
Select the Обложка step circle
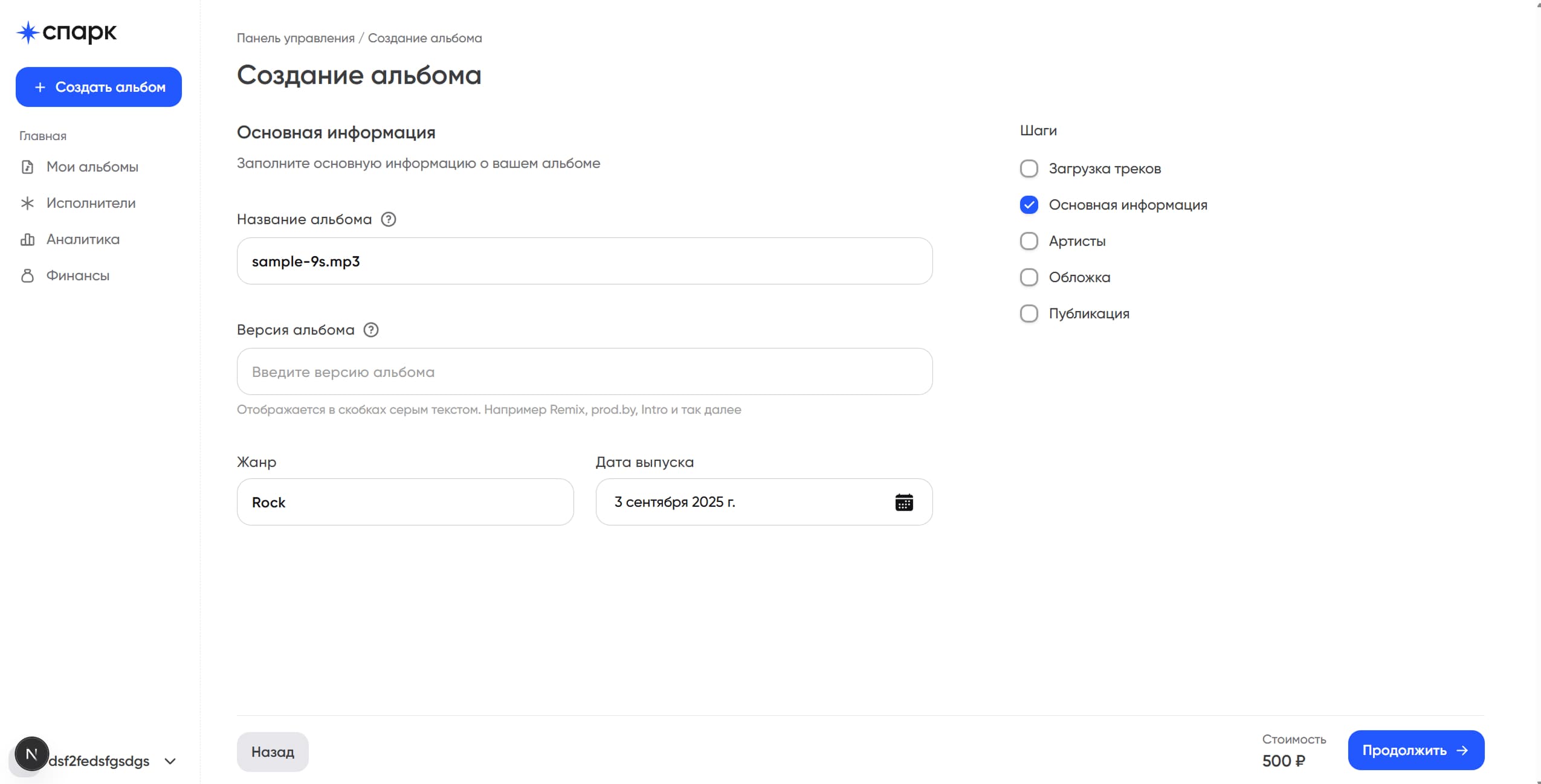1029,277
